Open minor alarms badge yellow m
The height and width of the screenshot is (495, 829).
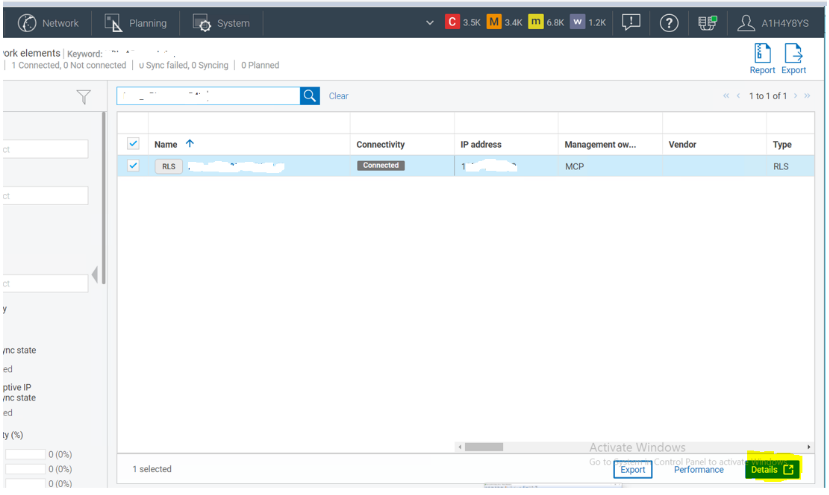tap(536, 22)
